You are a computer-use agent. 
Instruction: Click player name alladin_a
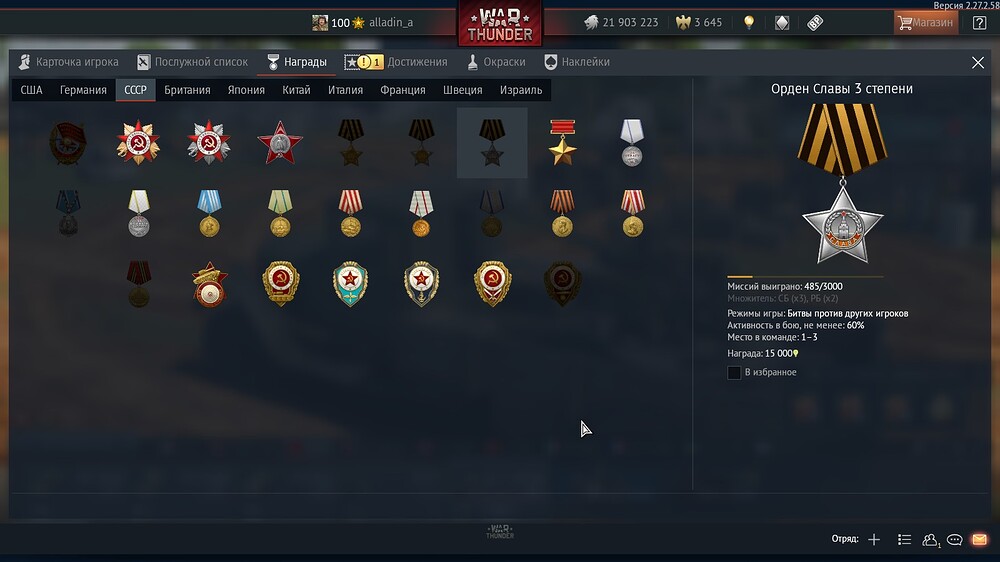pos(391,22)
